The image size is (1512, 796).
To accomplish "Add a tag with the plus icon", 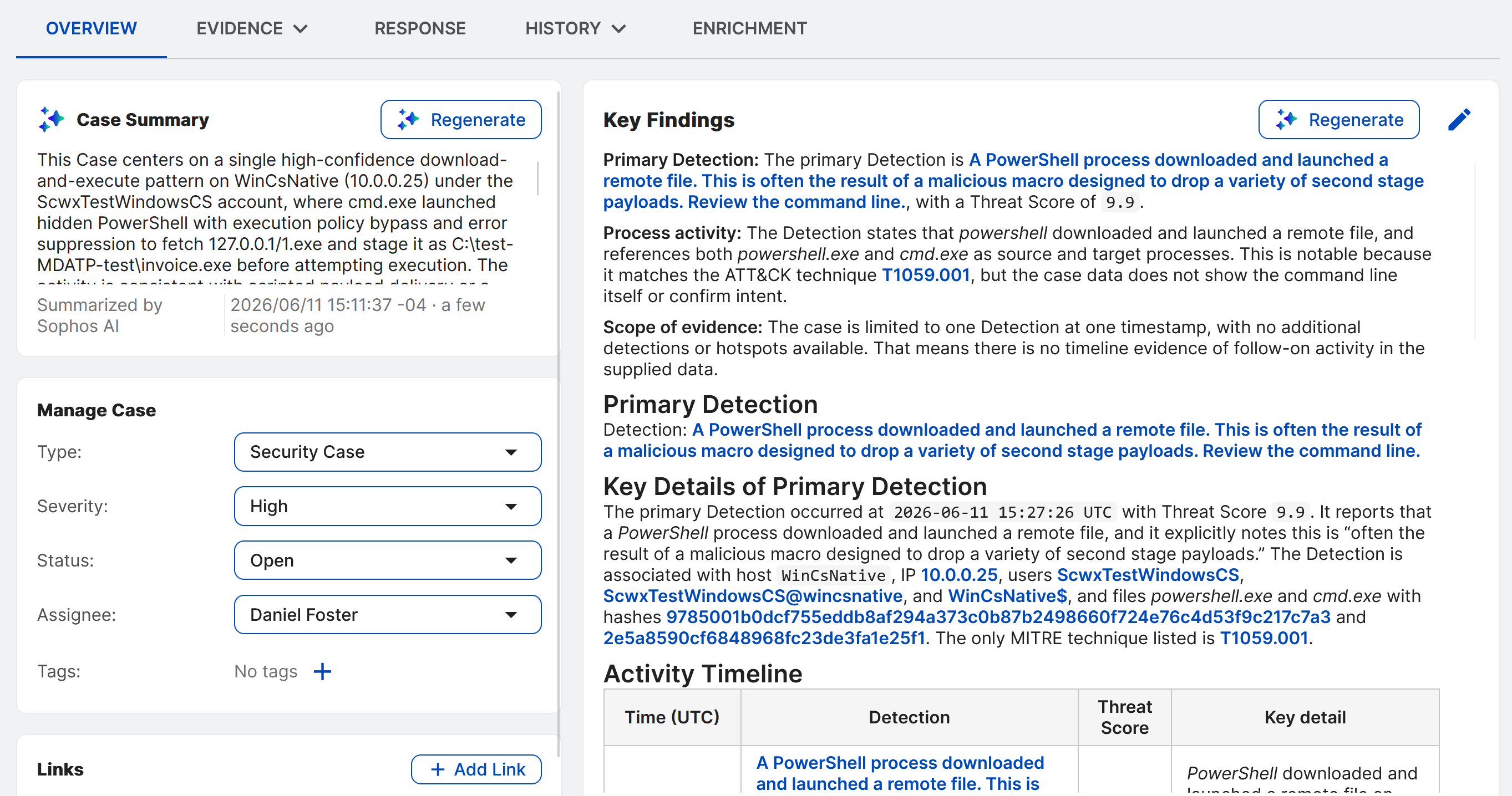I will pyautogui.click(x=322, y=671).
